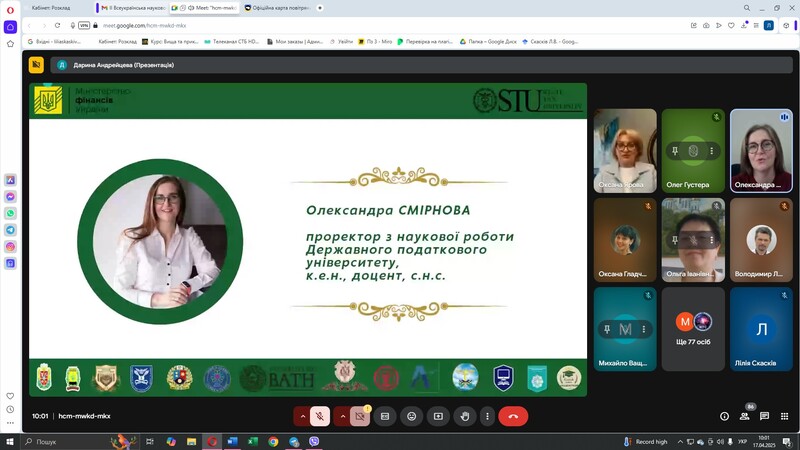Open the activities grid icon
This screenshot has height=450, width=800.
(x=784, y=416)
